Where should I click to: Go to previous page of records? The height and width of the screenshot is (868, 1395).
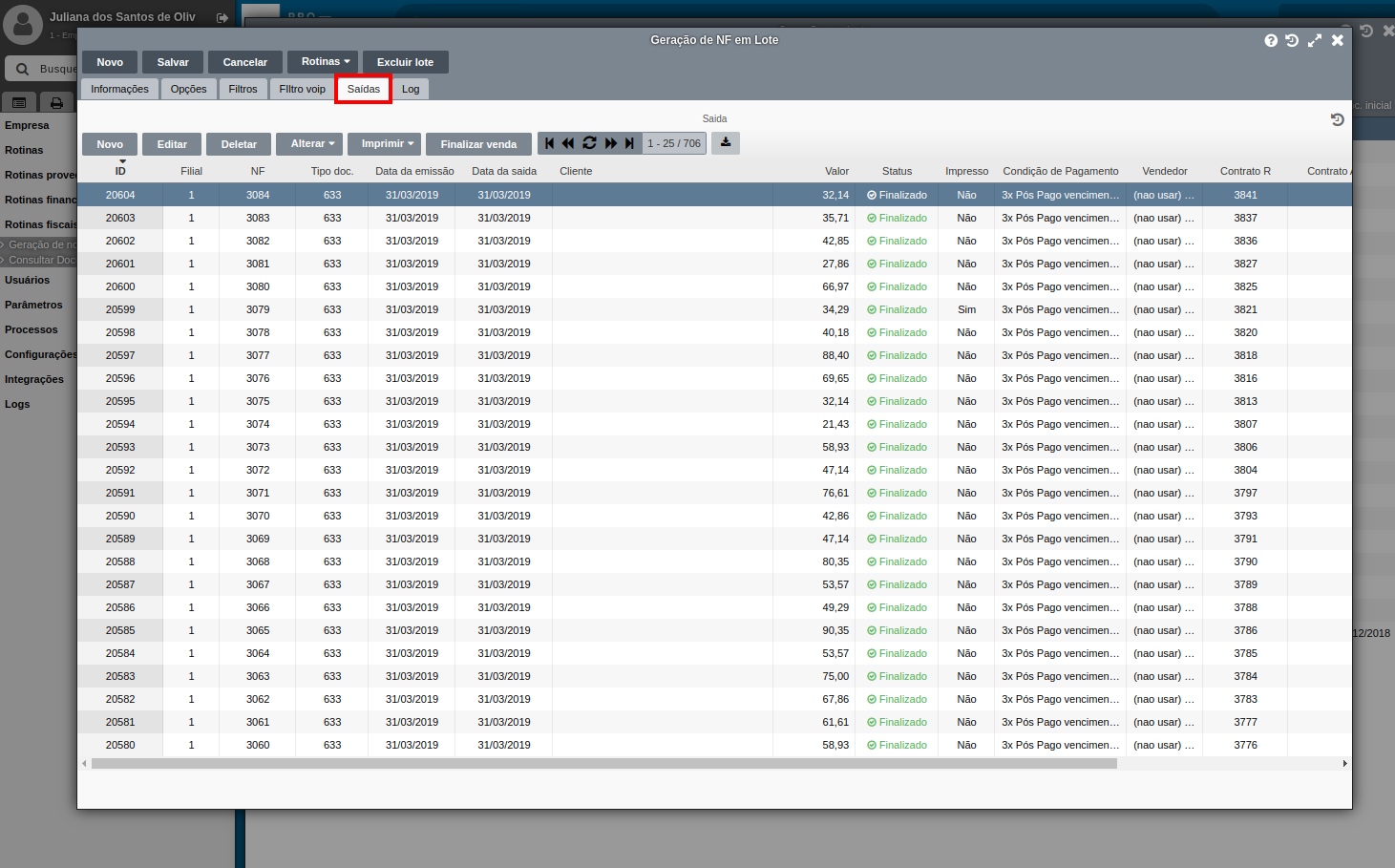568,143
